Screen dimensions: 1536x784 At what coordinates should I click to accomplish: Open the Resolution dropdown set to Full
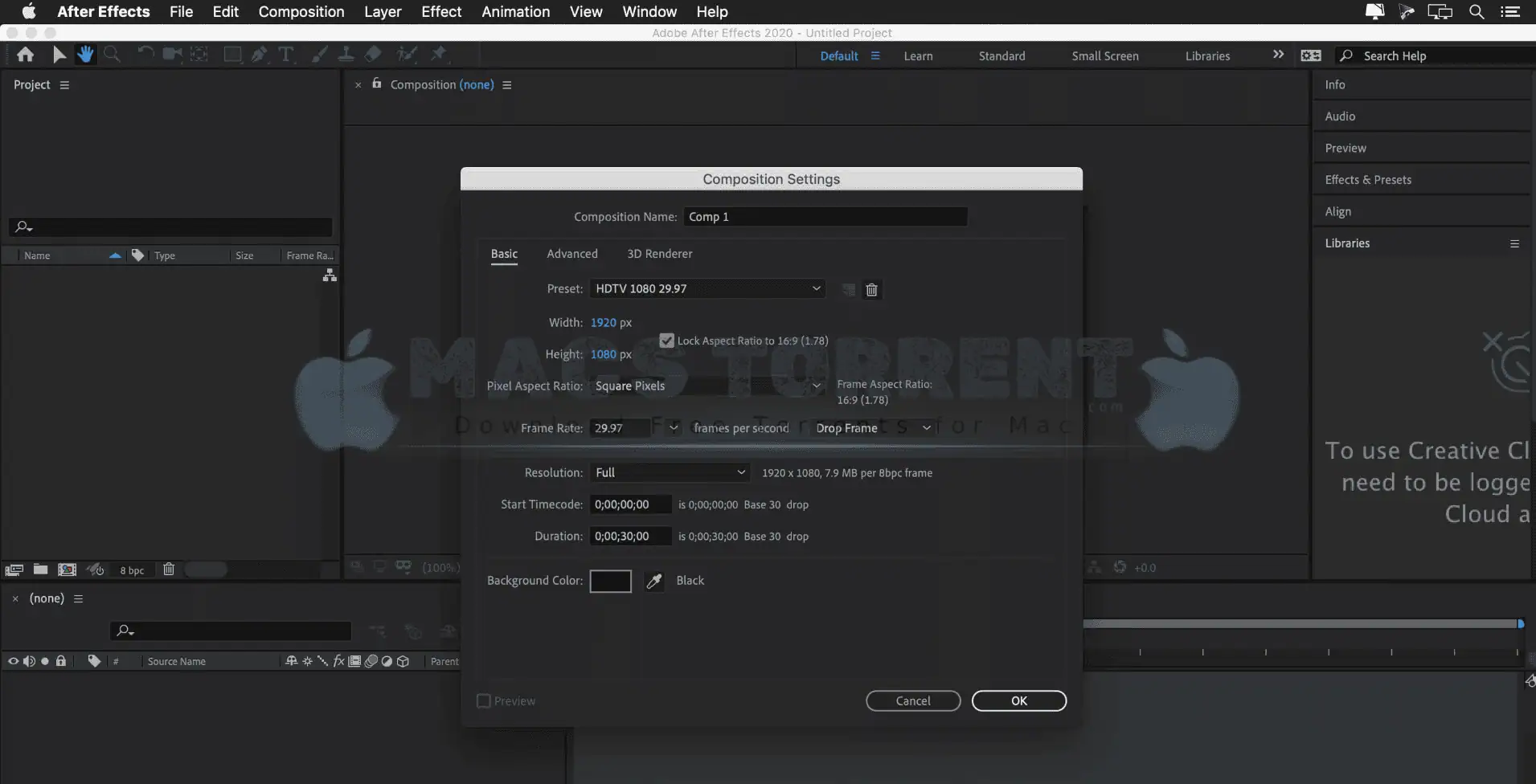click(670, 472)
